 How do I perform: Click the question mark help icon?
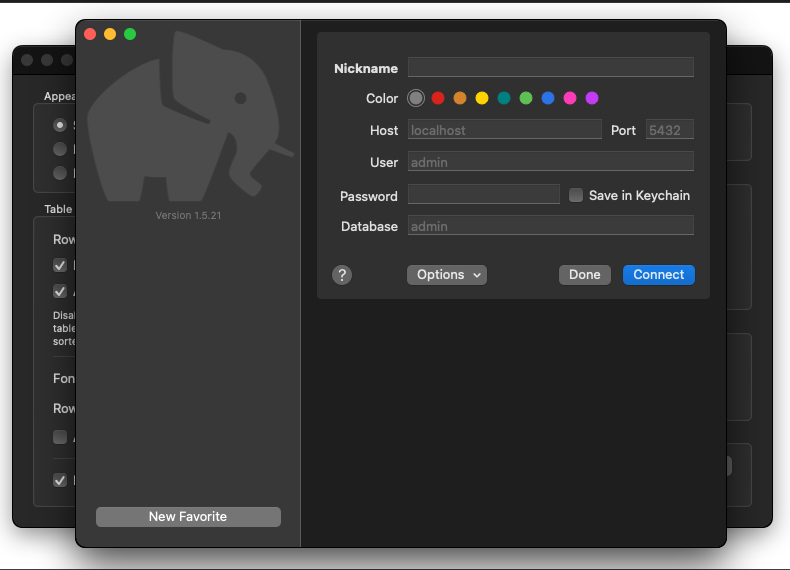point(342,275)
